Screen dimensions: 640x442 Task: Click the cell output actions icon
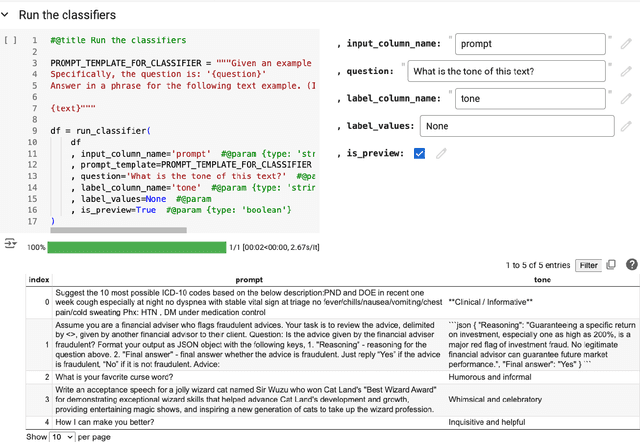[11, 243]
